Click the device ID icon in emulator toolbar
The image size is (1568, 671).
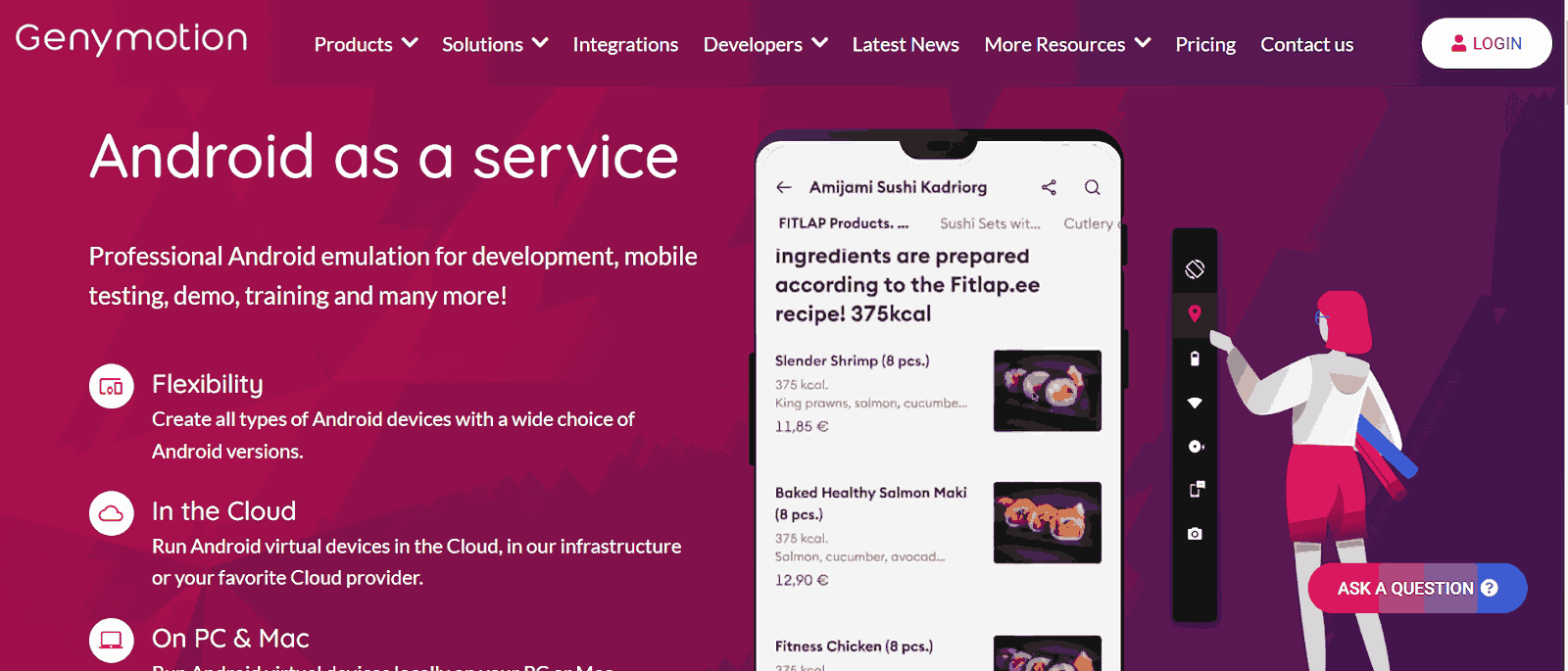[1197, 490]
